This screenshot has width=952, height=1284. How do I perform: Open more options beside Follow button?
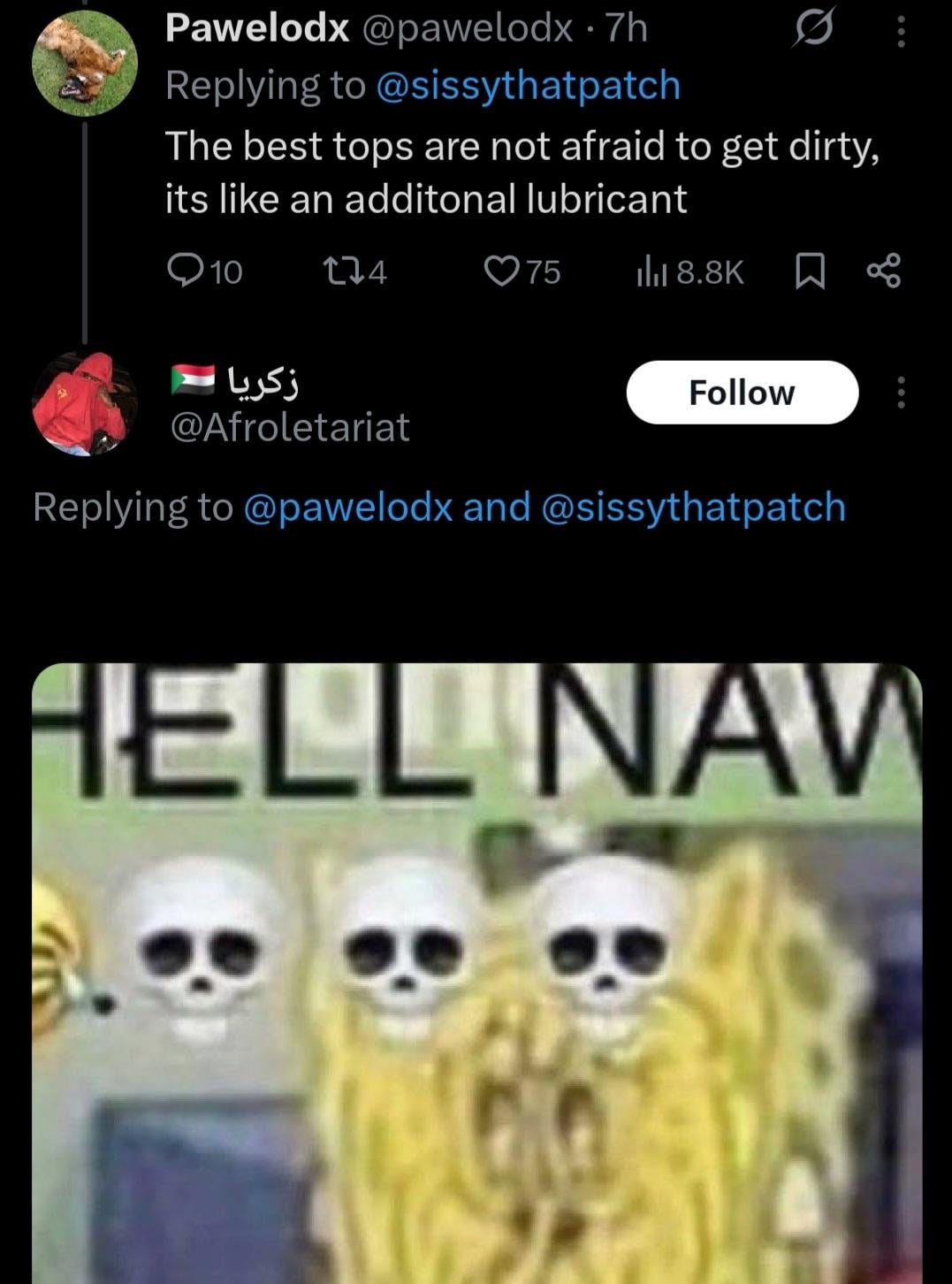coord(901,392)
